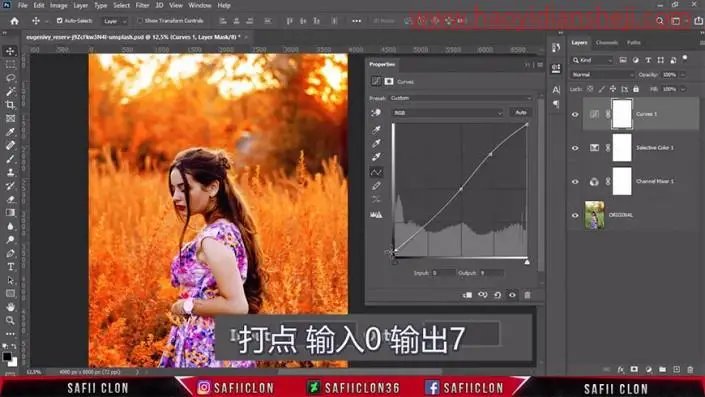Screen dimensions: 705x397
Task: Click the search icon at top right
Action: click(x=660, y=21)
